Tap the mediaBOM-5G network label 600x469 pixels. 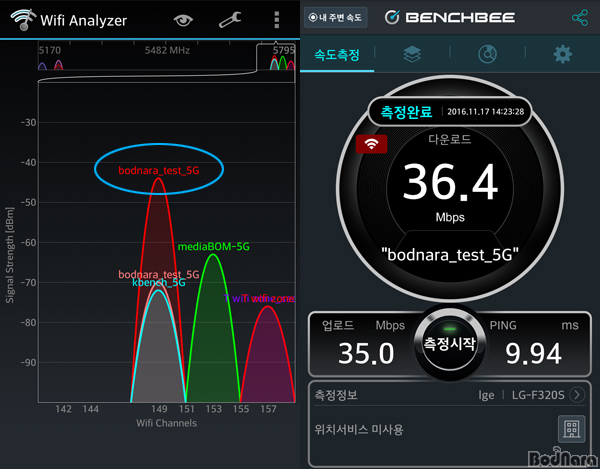tap(214, 247)
